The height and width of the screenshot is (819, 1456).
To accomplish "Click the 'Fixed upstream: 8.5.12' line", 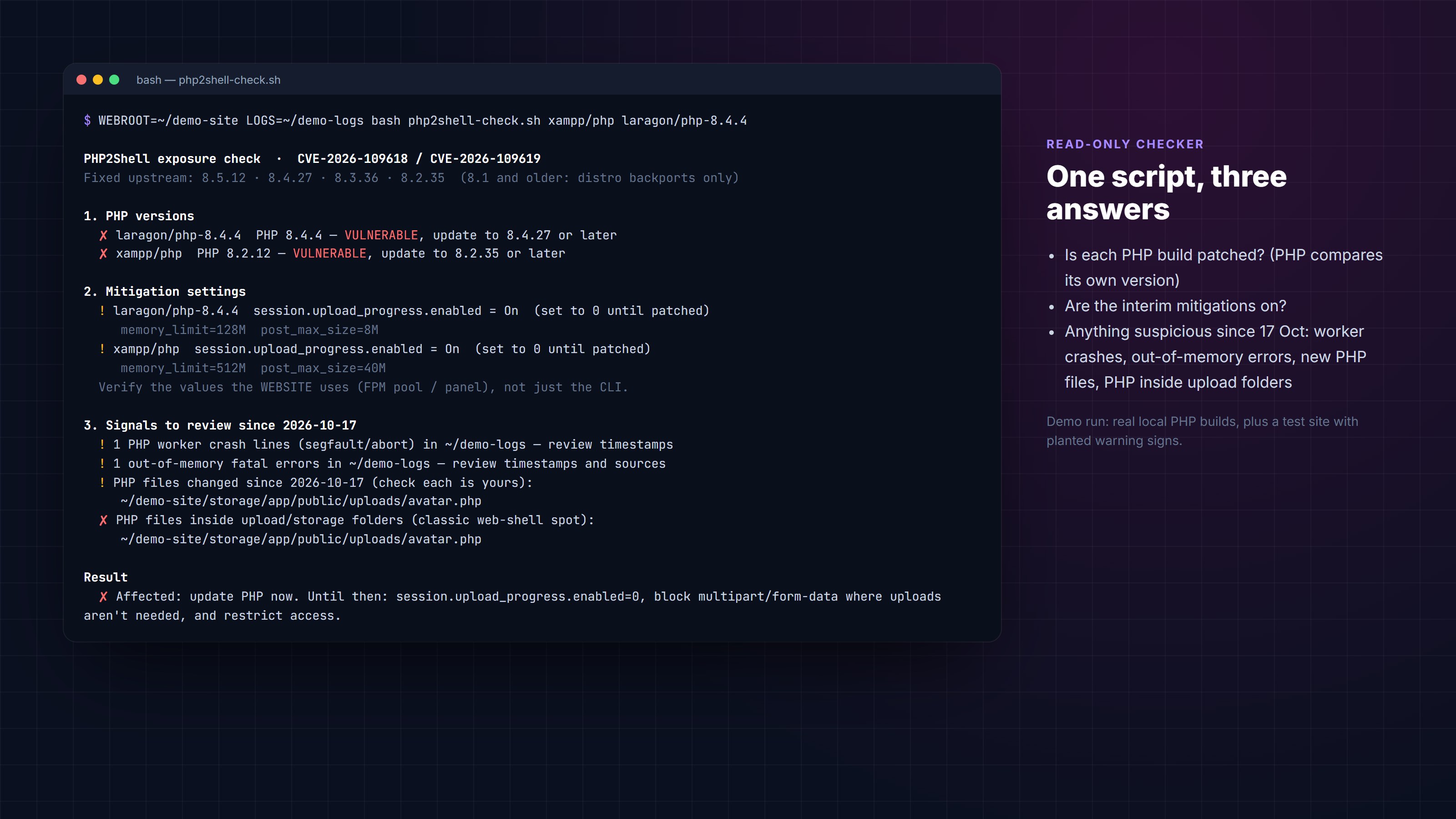I will click(411, 178).
